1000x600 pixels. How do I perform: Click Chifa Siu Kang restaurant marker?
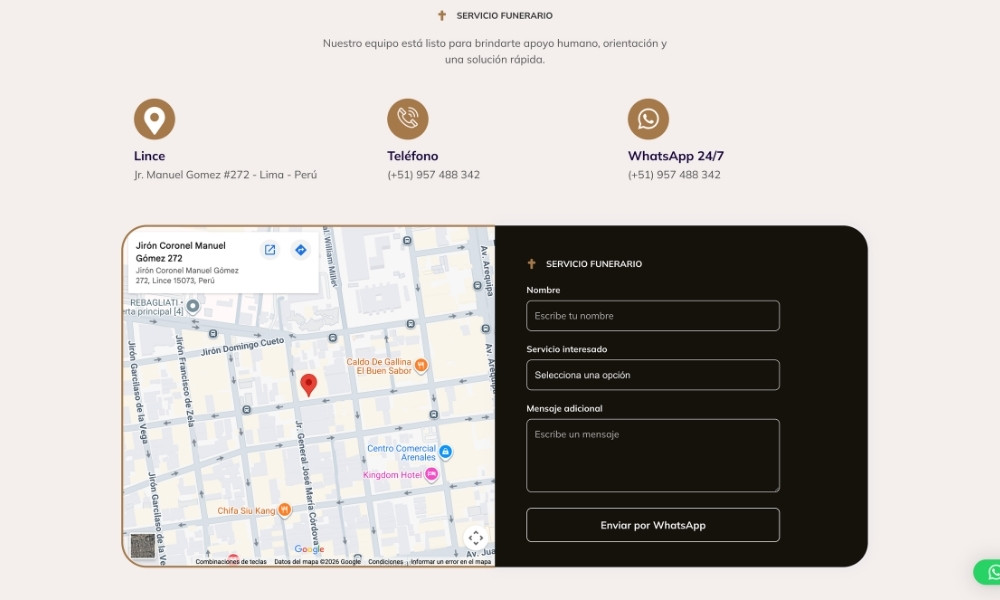[x=284, y=510]
